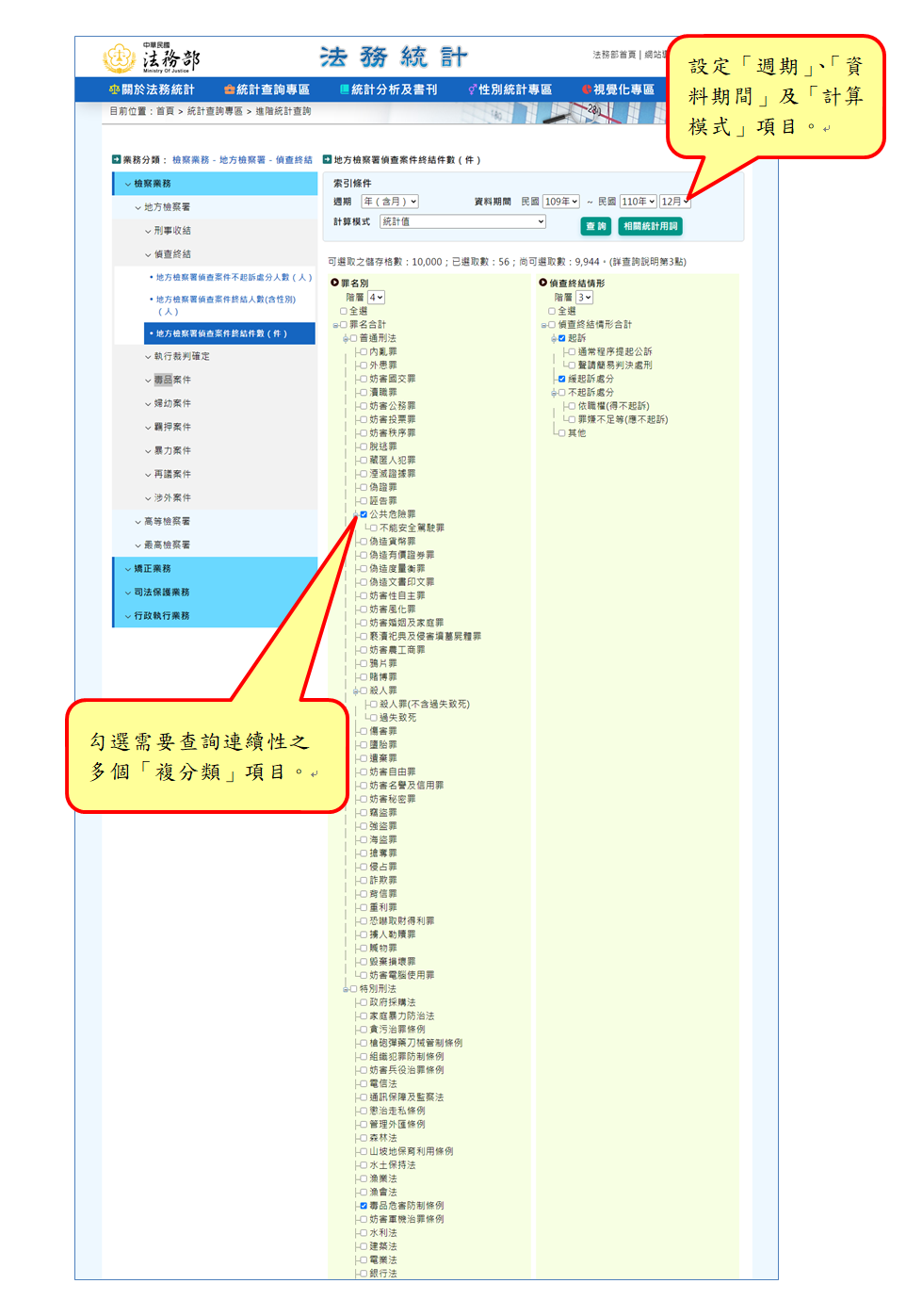Viewport: 906px width, 1316px height.
Task: Click the book icon beside 統計分析及書刊
Action: [x=345, y=89]
